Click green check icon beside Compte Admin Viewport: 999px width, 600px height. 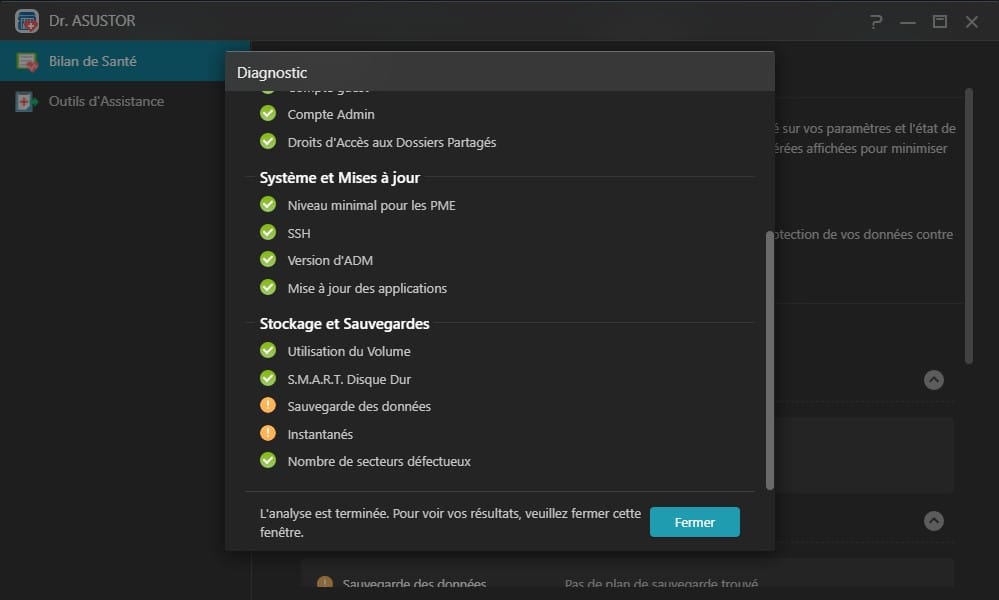tap(268, 113)
